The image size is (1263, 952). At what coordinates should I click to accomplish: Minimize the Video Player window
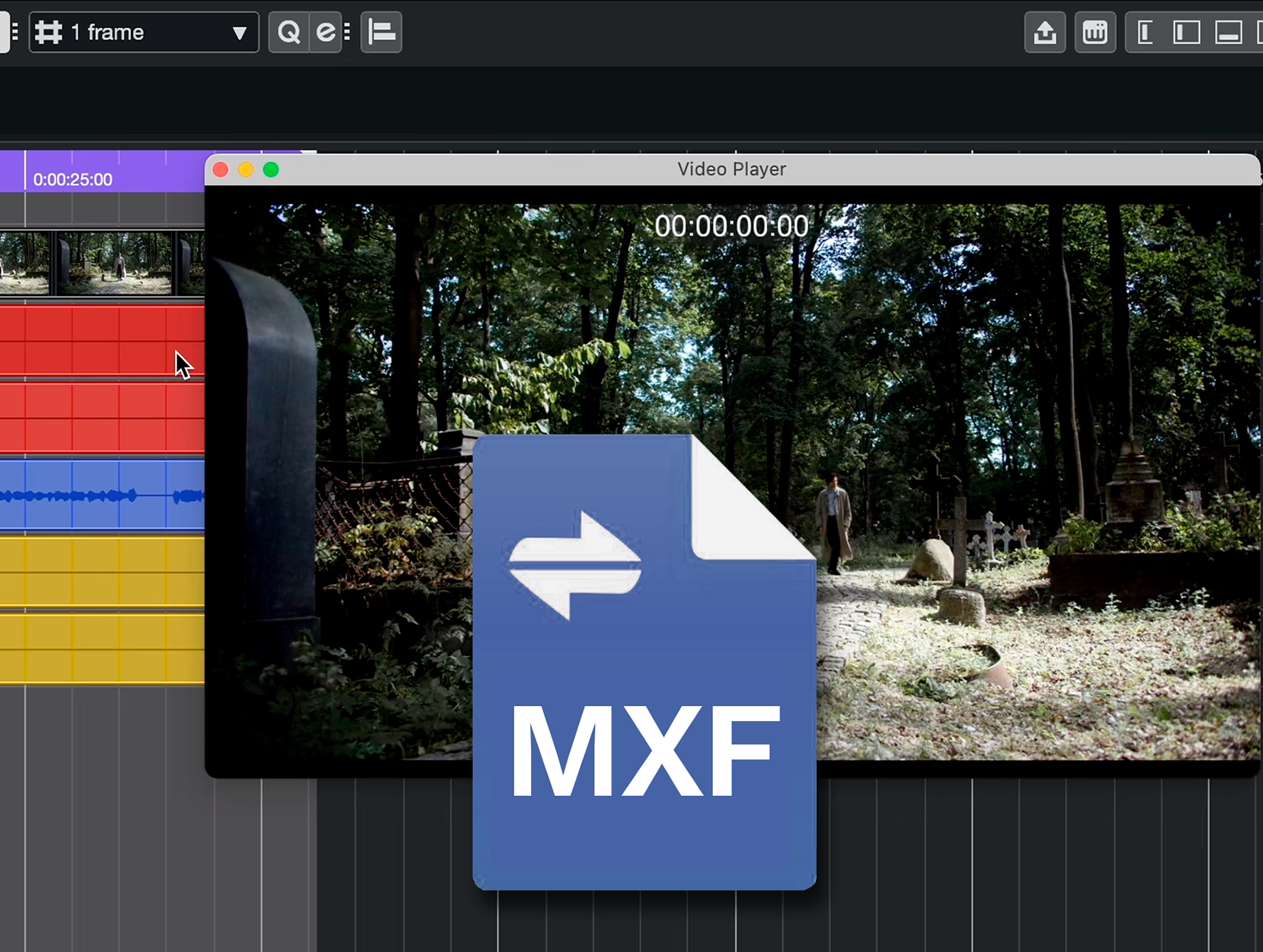tap(245, 170)
